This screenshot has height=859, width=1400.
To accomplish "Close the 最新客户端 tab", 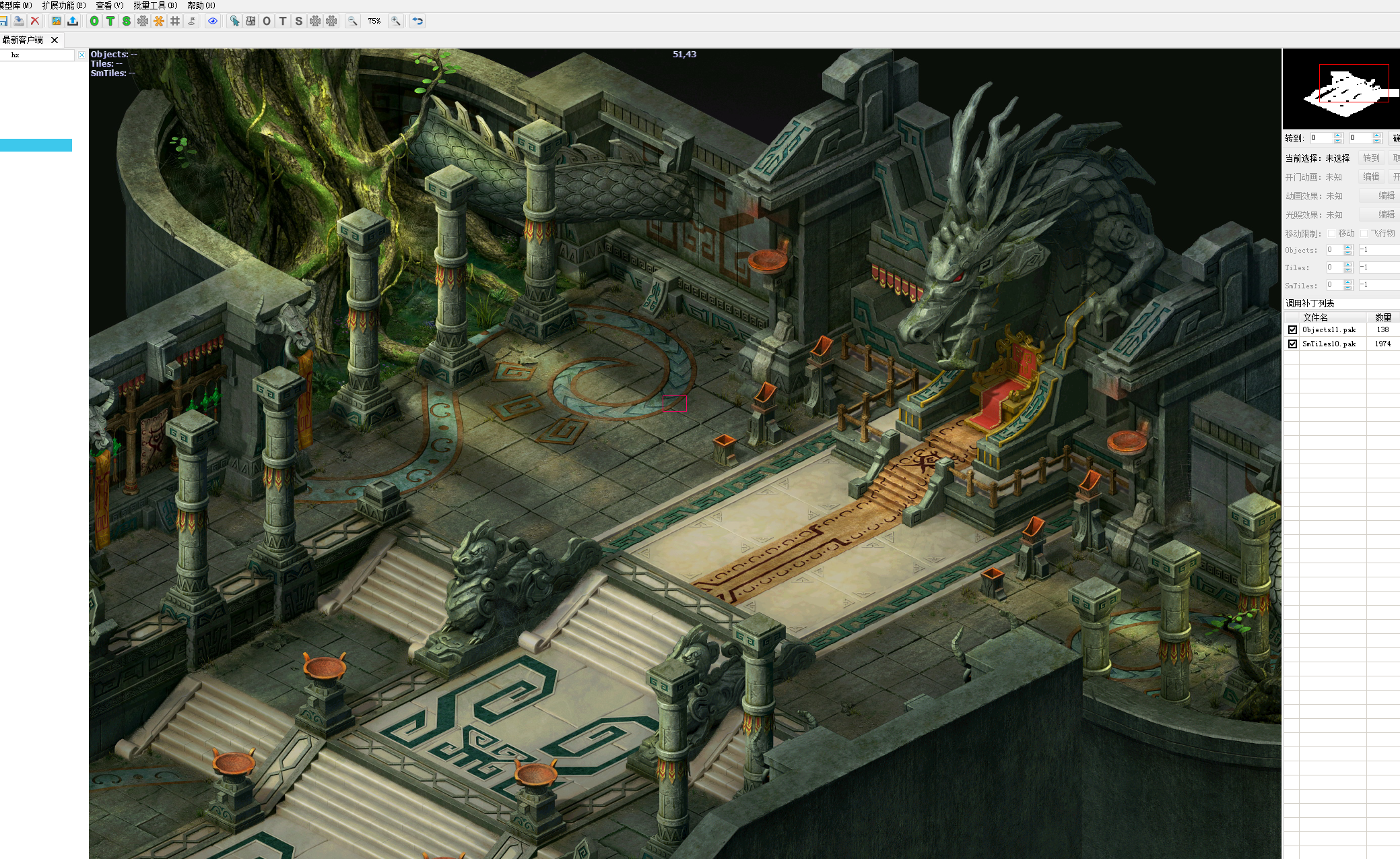I will click(x=55, y=40).
